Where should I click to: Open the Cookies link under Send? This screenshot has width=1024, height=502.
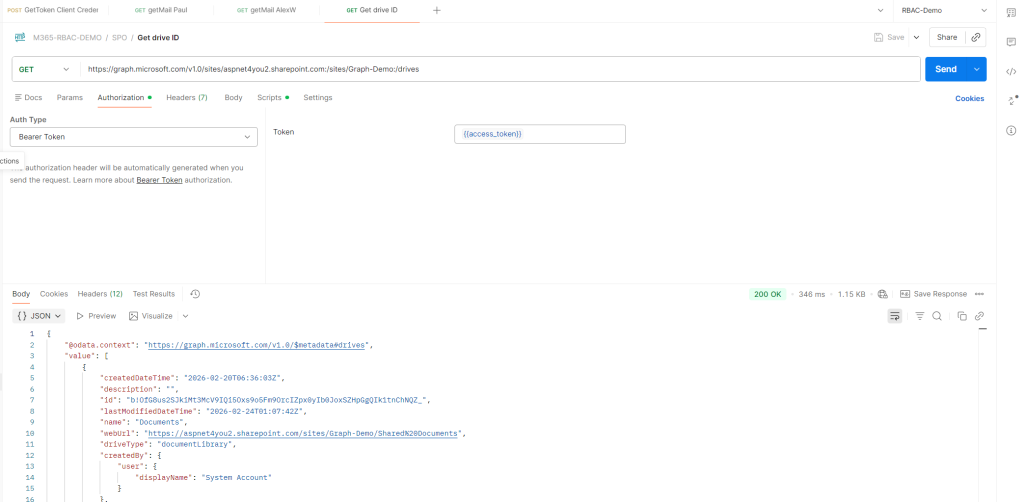point(969,98)
